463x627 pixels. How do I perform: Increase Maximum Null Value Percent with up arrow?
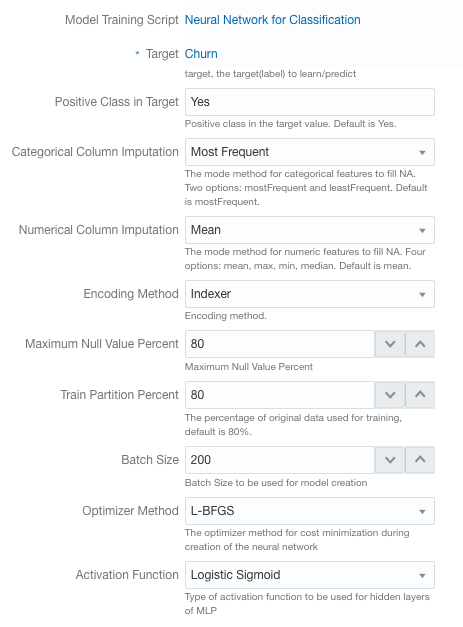point(420,344)
